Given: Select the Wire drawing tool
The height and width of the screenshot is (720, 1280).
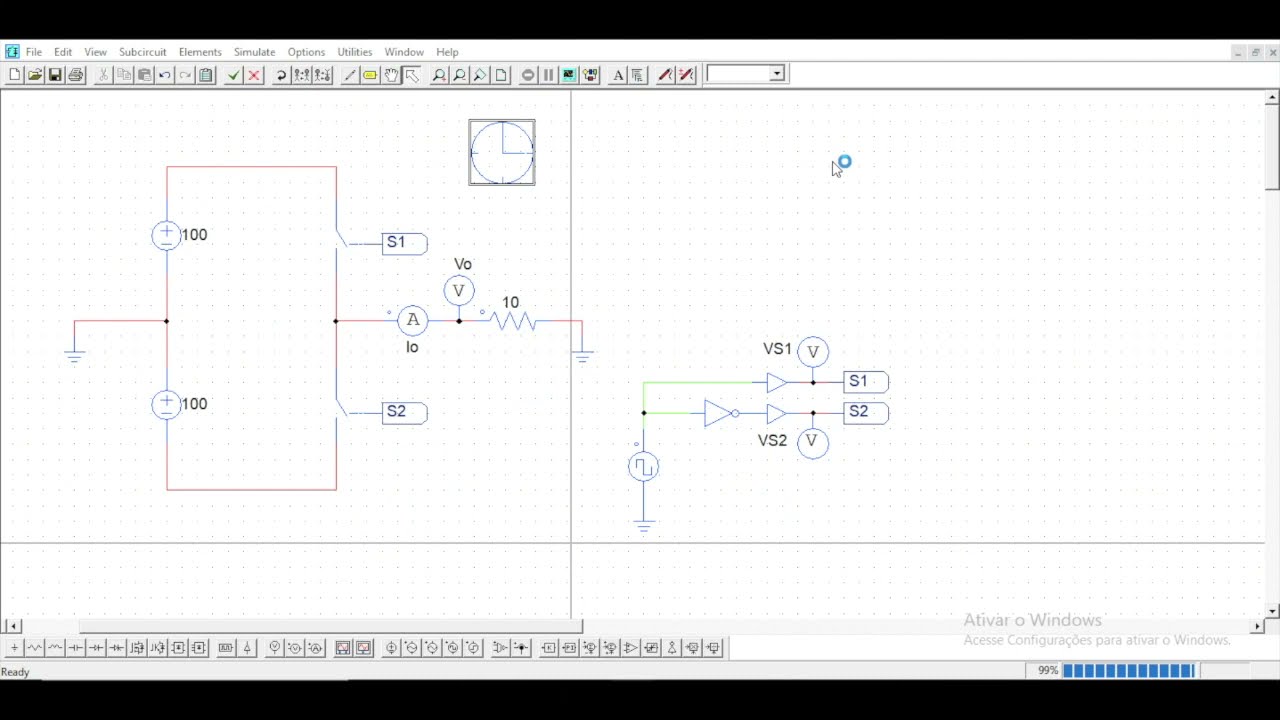Looking at the screenshot, I should (349, 75).
